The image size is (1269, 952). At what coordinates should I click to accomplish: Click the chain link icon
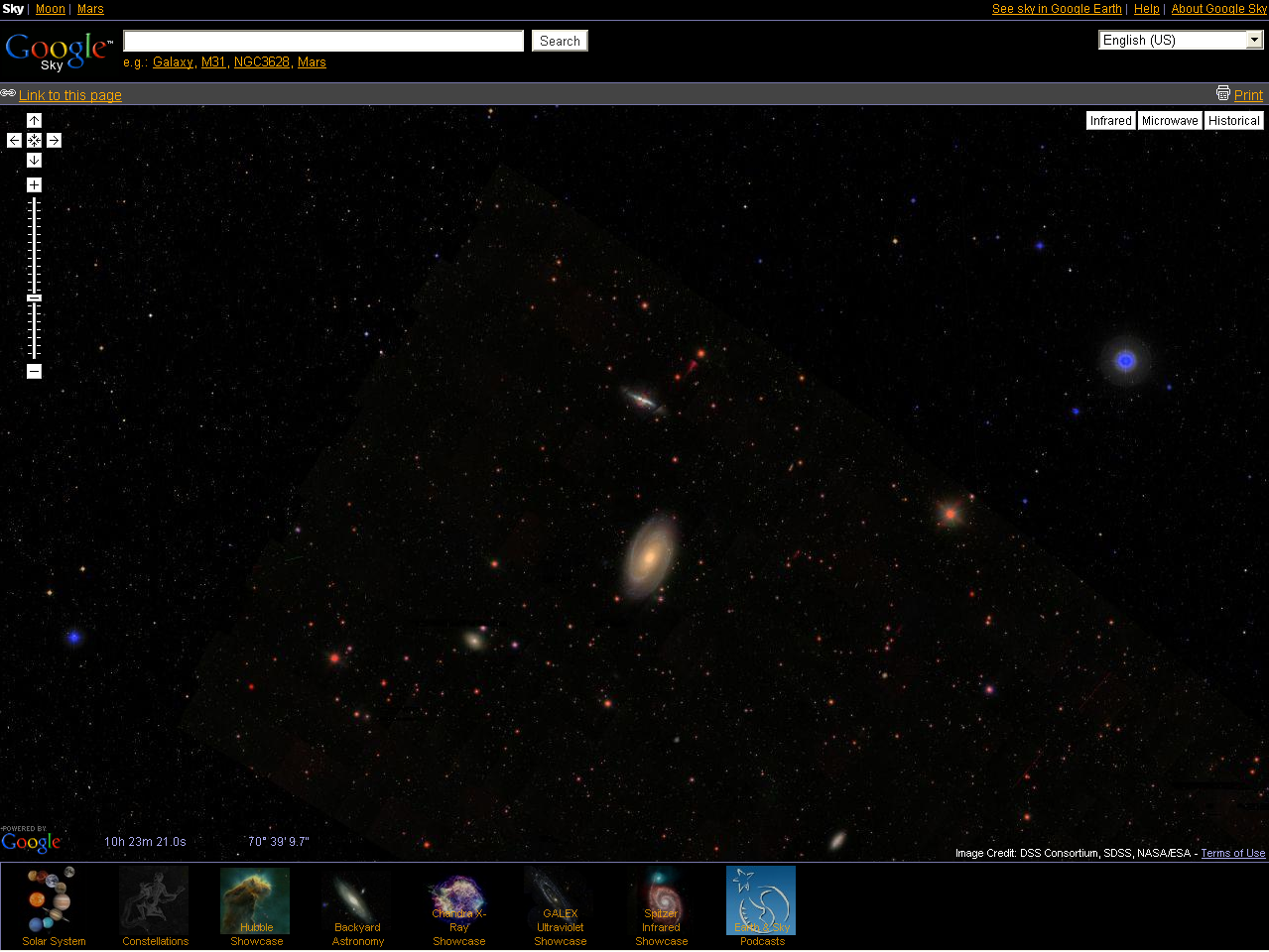8,93
